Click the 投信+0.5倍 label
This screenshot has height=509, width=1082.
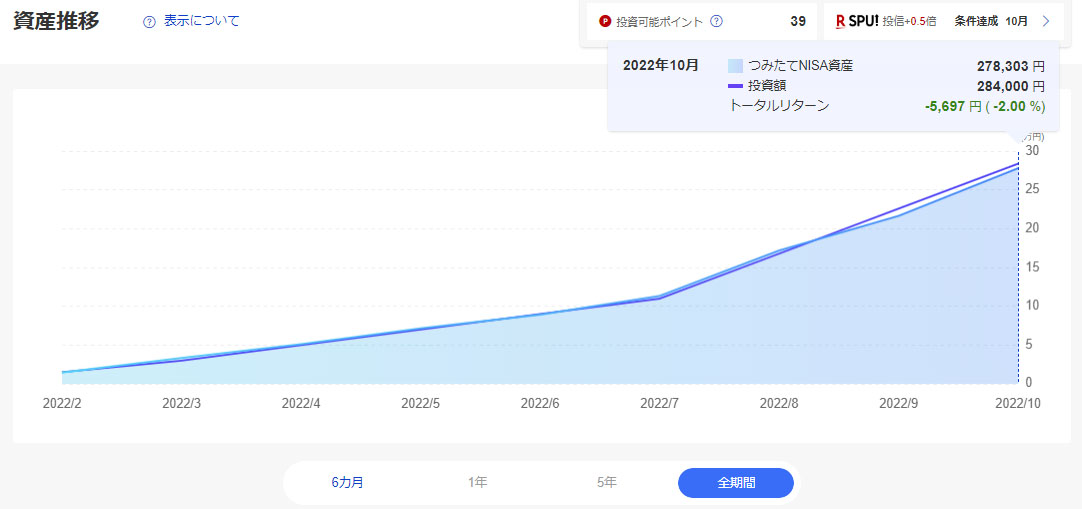(909, 21)
